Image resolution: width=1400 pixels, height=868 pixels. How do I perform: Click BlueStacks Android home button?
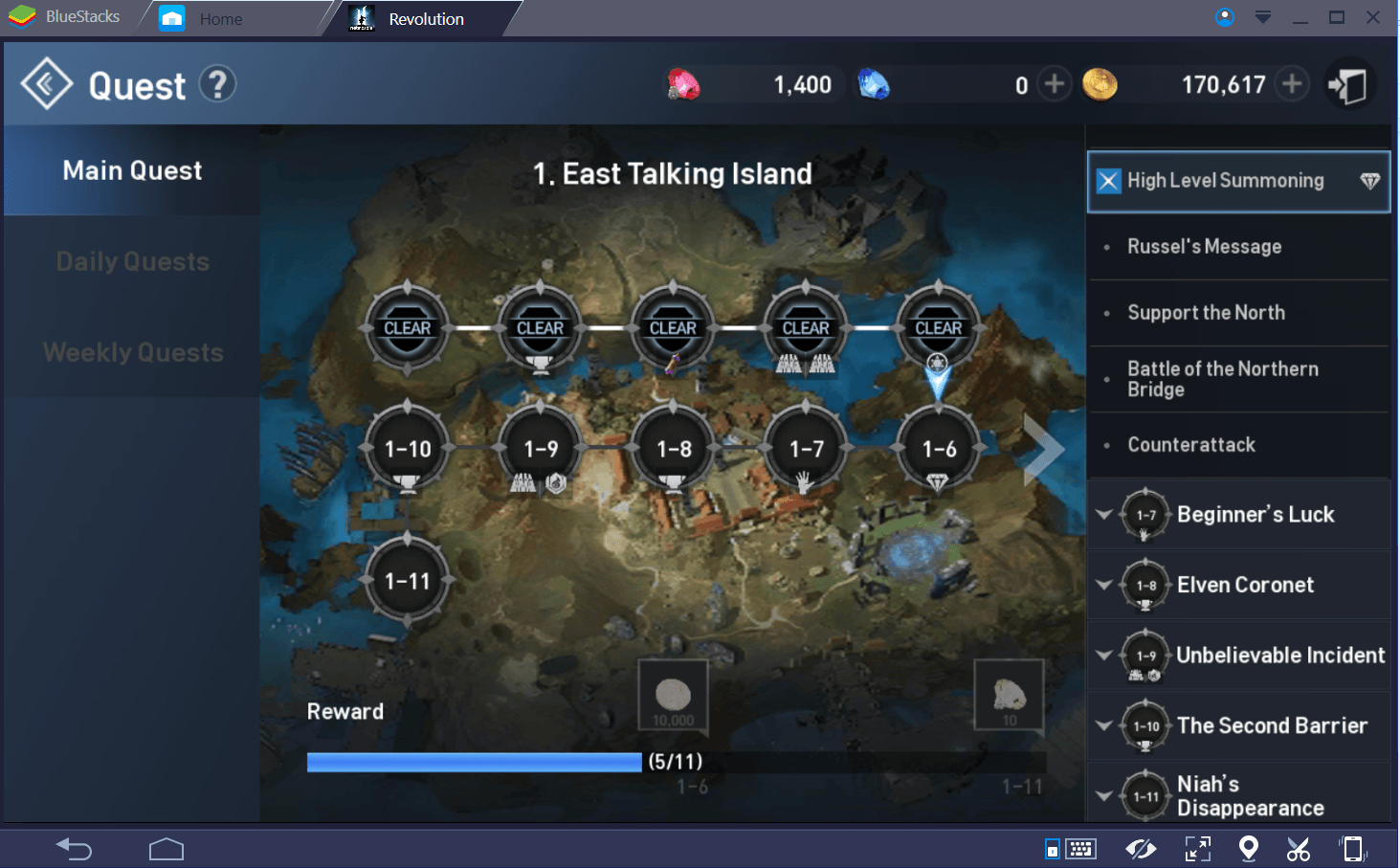pyautogui.click(x=167, y=849)
